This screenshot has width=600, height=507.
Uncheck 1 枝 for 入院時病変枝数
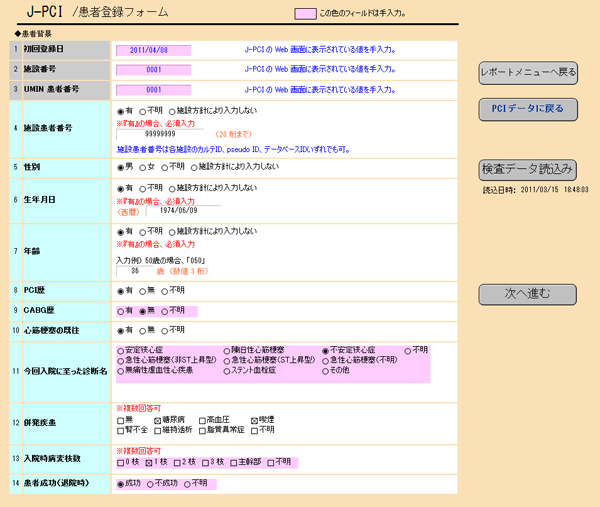pos(149,463)
